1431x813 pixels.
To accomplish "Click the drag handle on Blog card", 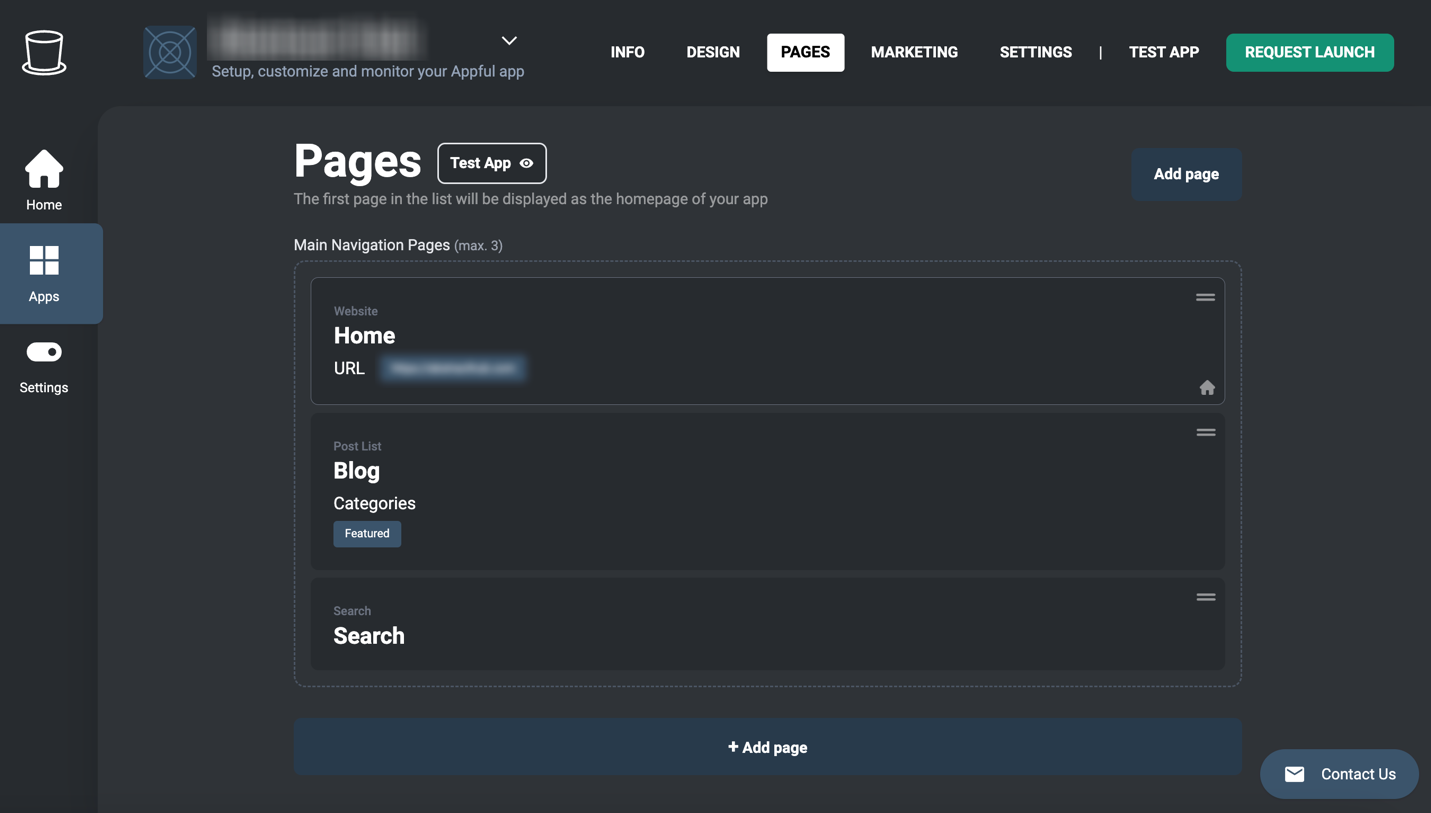I will click(x=1205, y=432).
